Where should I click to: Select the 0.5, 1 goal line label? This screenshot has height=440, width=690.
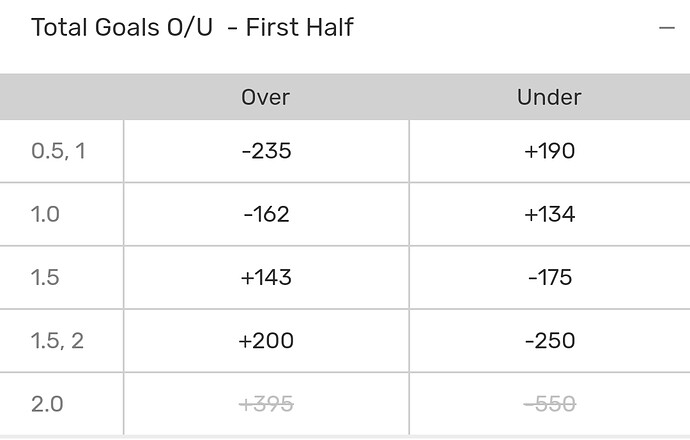tap(58, 151)
